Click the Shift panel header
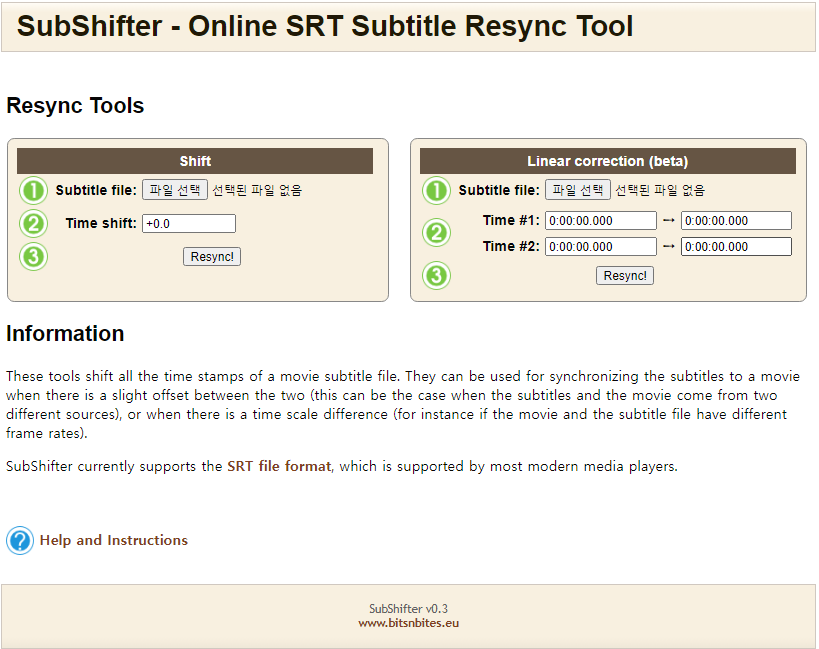Image resolution: width=819 pixels, height=649 pixels. coord(195,161)
